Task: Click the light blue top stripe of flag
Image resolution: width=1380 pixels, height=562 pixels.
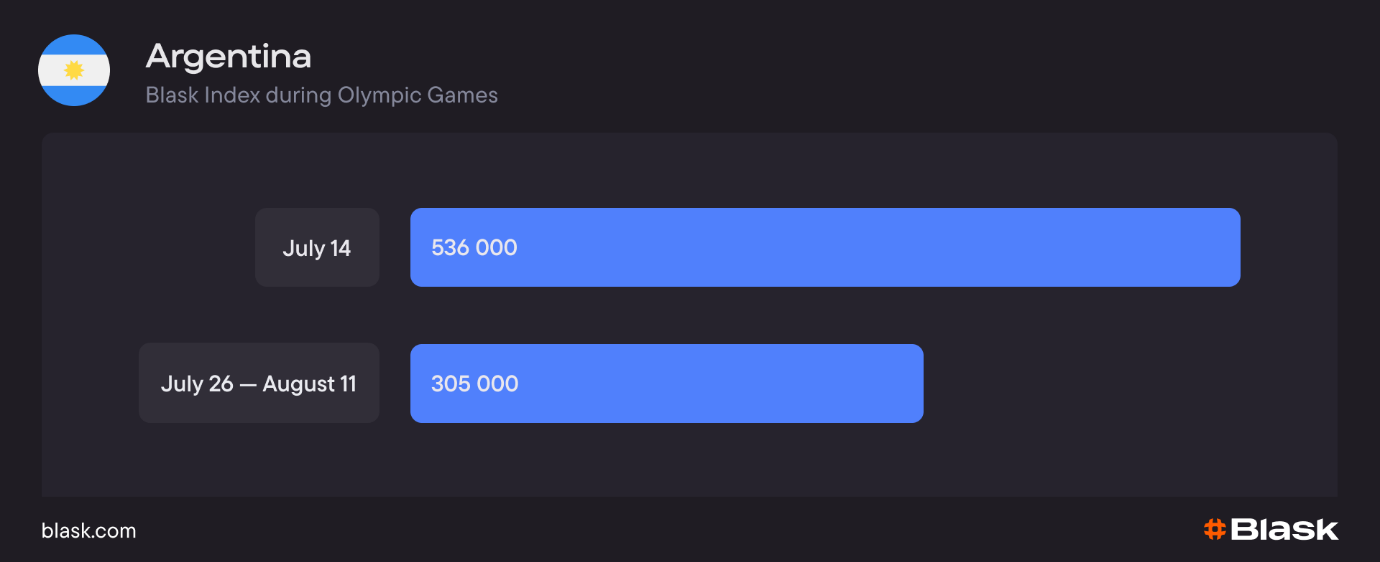Action: [74, 46]
